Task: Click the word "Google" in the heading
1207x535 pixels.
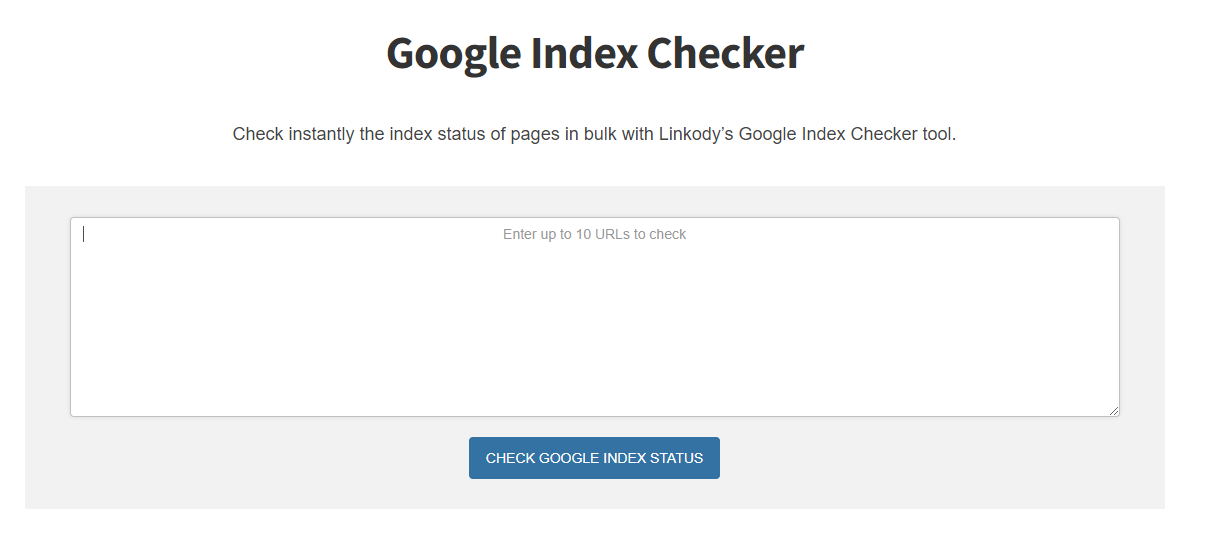Action: coord(453,53)
